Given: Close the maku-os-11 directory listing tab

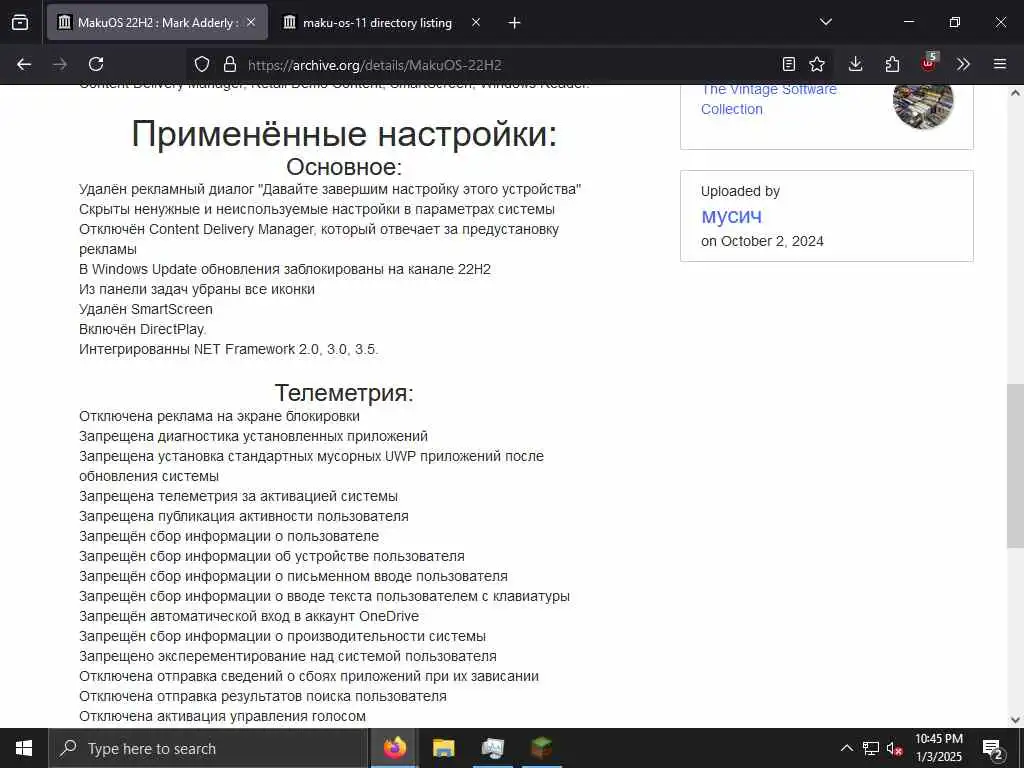Looking at the screenshot, I should (476, 22).
